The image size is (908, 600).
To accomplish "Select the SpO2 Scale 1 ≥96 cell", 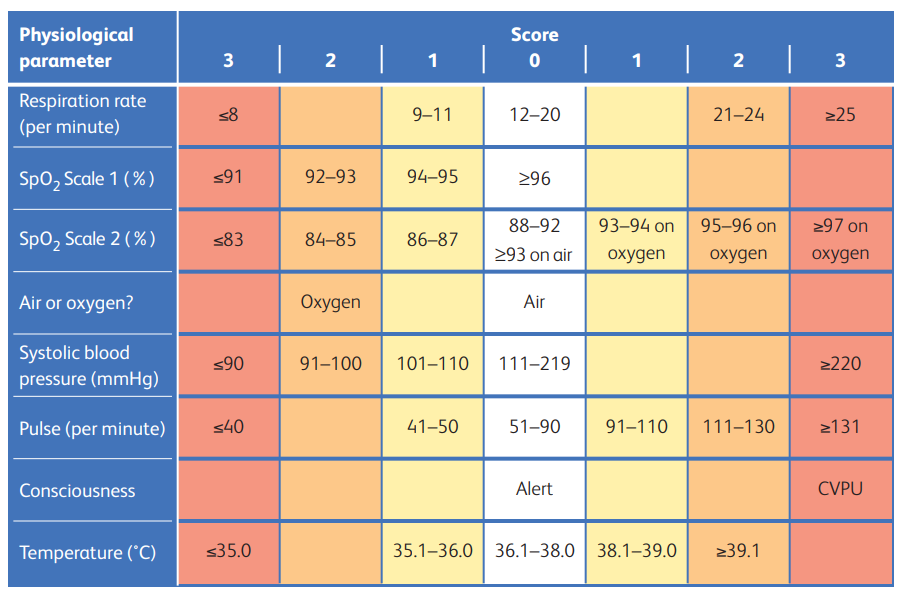I will 534,178.
